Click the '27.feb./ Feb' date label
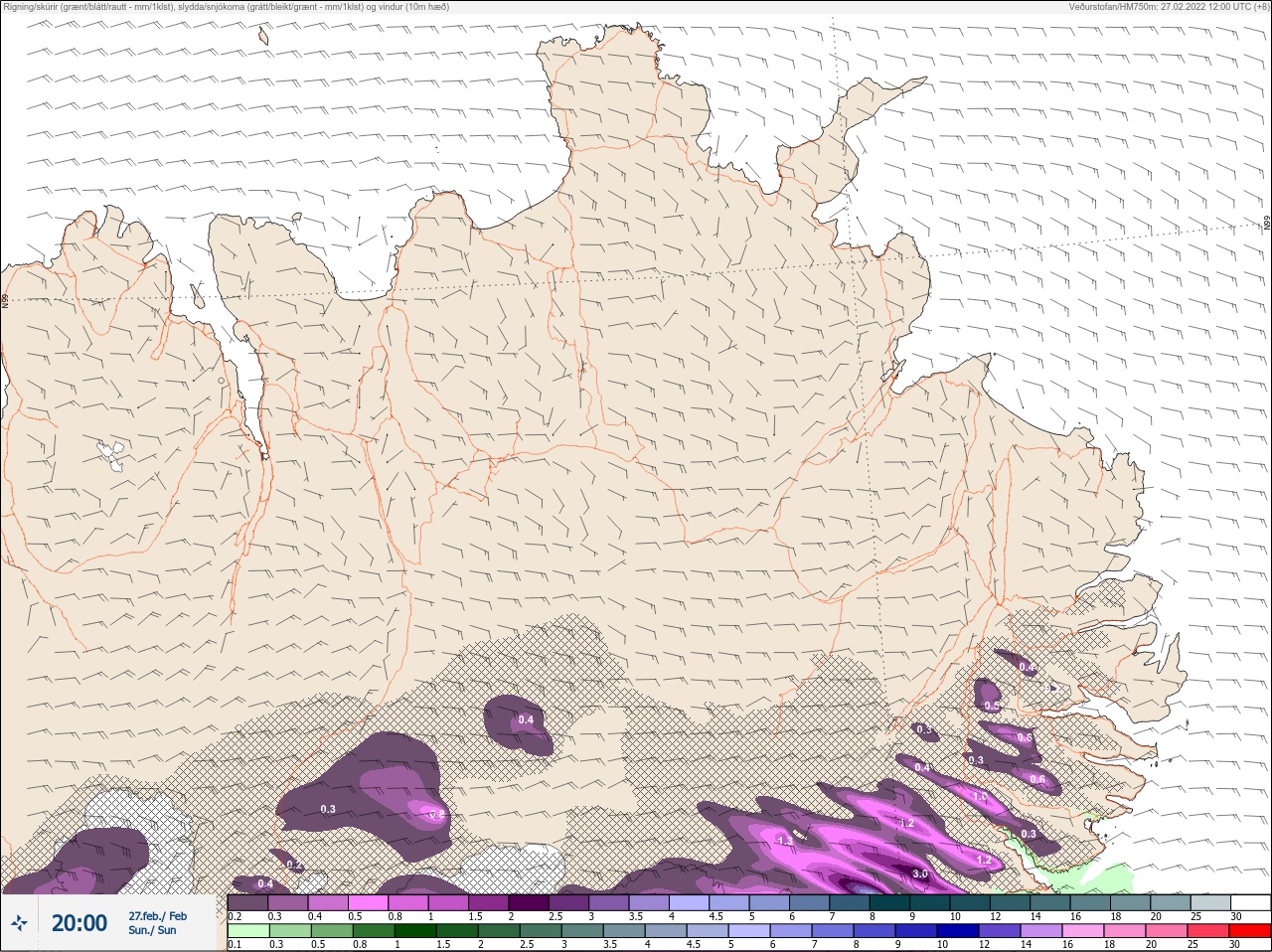Screen dimensions: 1272x952 [157, 915]
